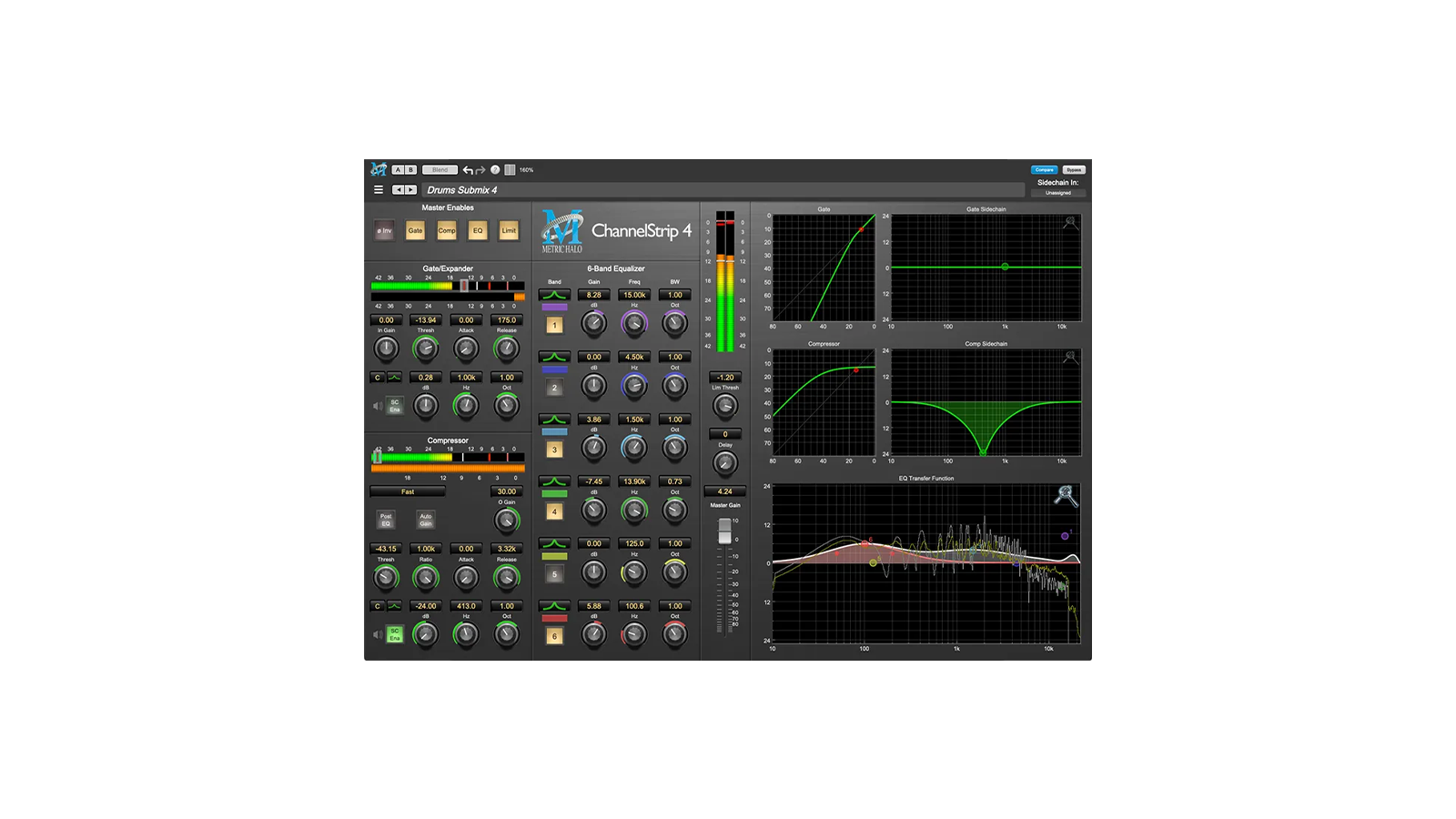
Task: Open band 3 filter type selector
Action: click(554, 420)
